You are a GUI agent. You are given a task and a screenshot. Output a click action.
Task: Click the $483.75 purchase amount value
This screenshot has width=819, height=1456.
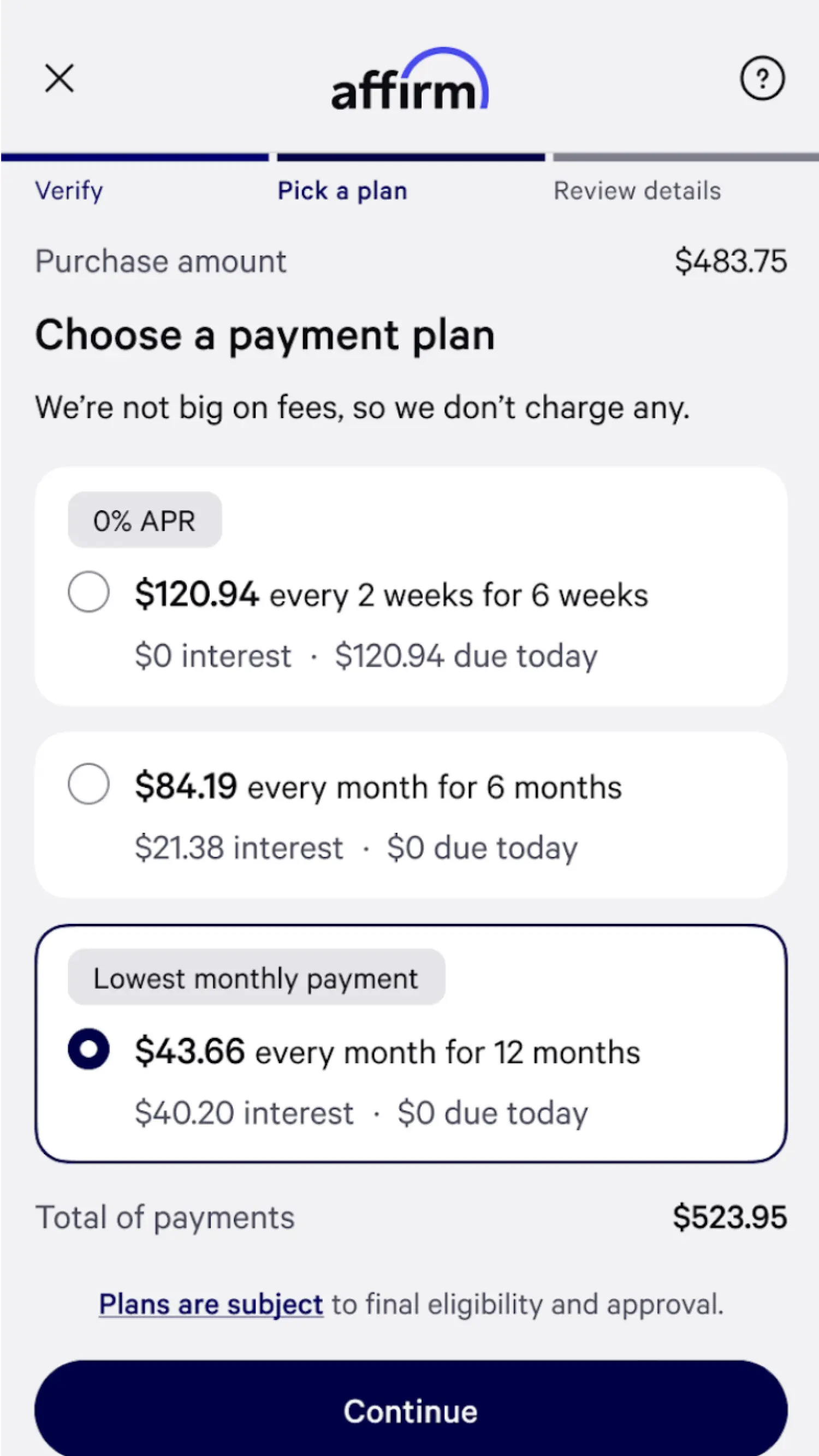[730, 261]
